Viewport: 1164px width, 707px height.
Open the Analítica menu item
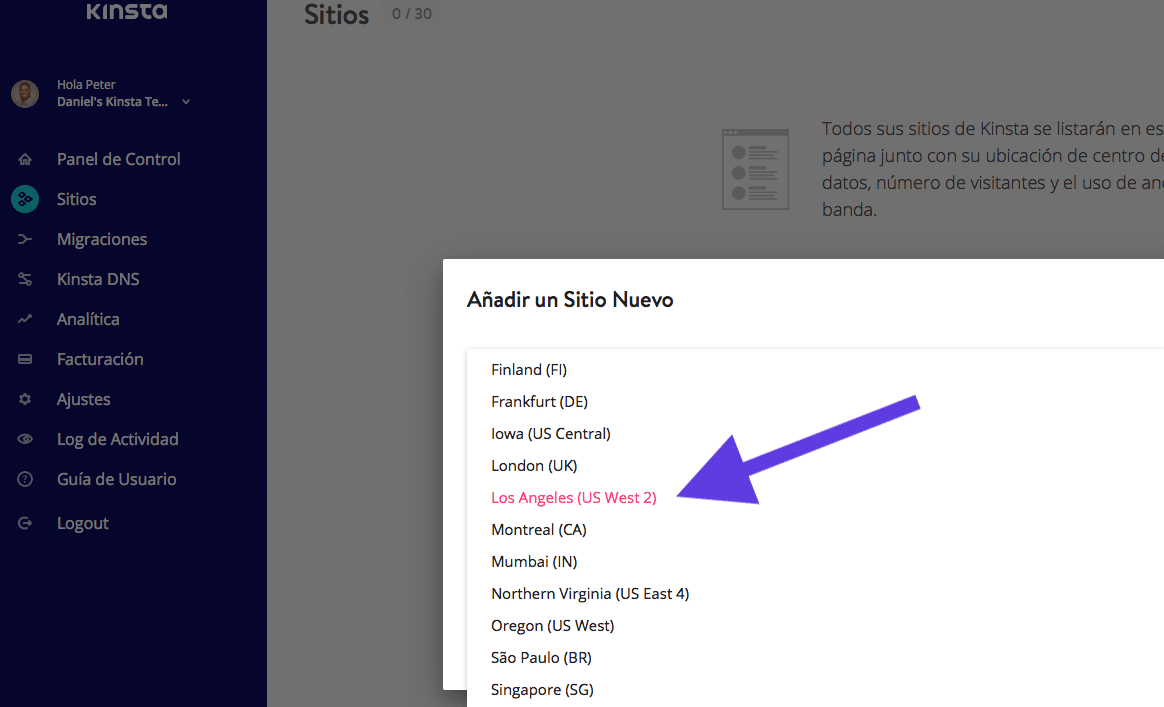(x=88, y=319)
